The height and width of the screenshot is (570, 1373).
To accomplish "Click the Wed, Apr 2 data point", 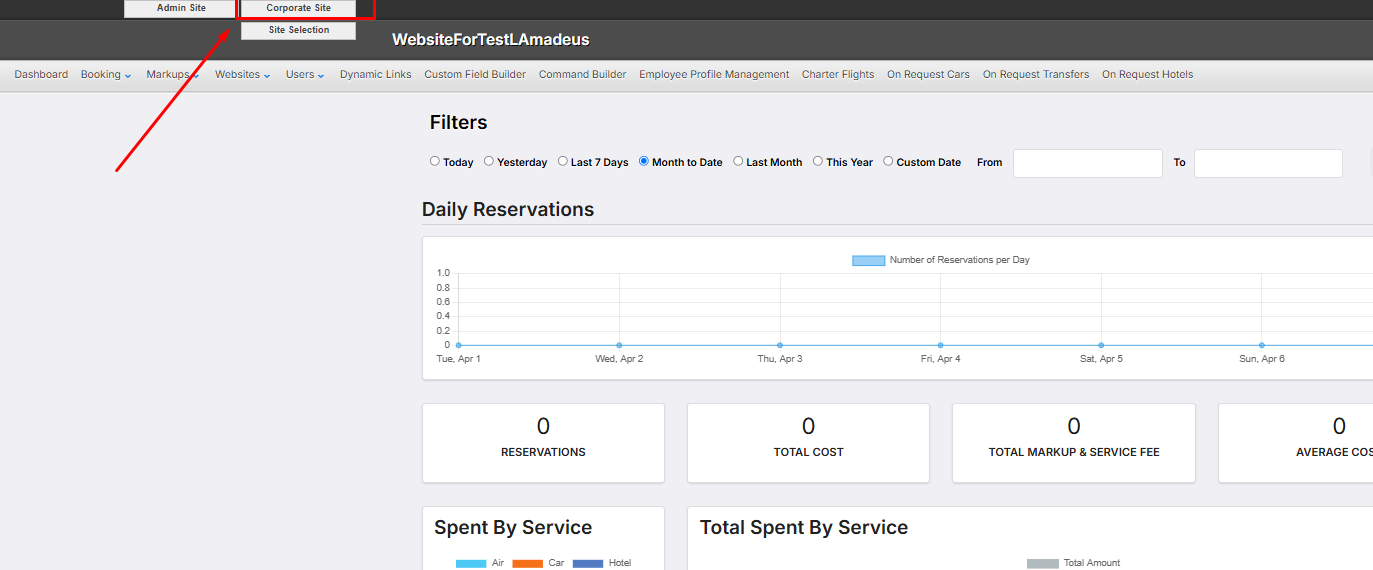I will (x=619, y=345).
